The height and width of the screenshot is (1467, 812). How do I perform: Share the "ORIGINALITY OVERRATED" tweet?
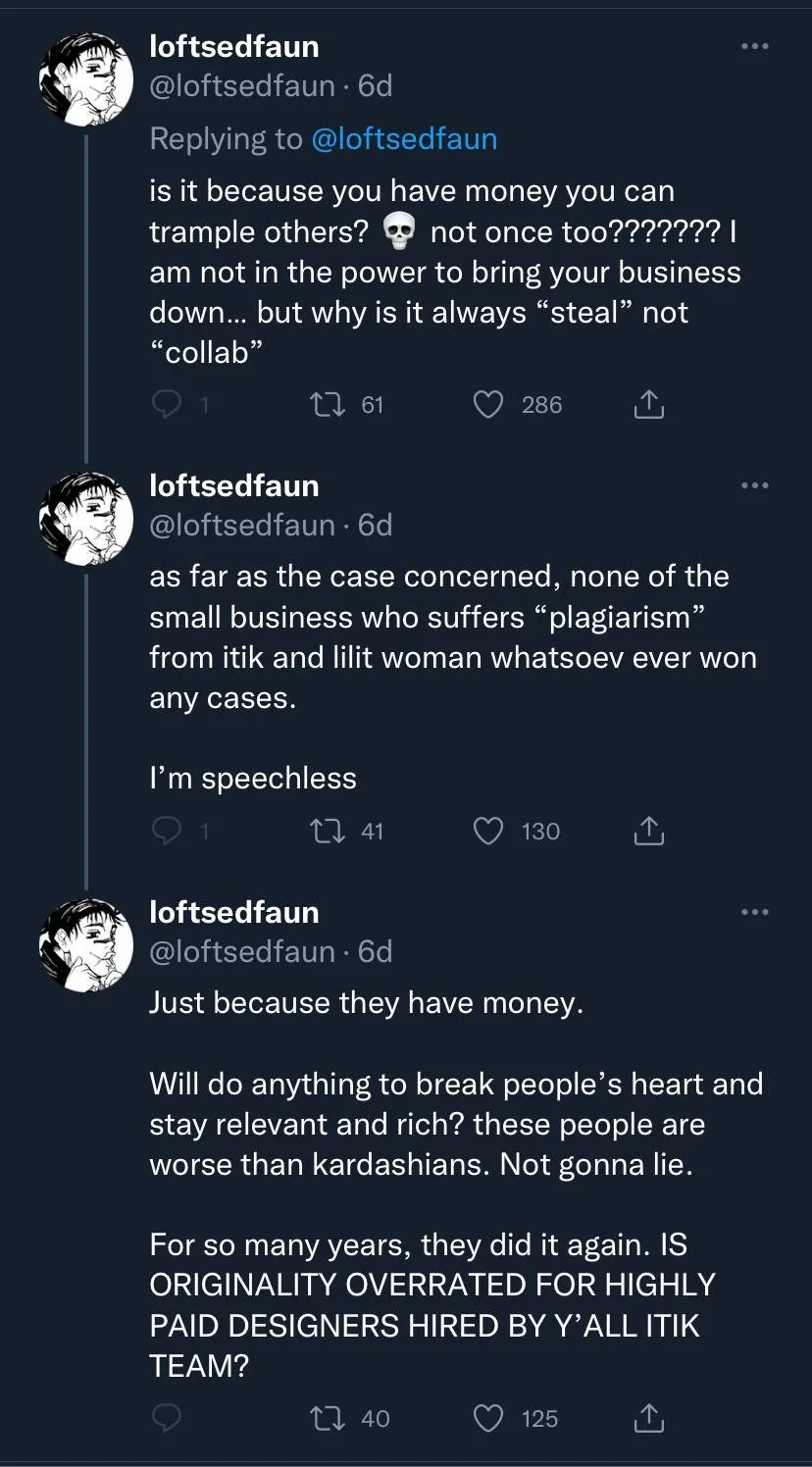pos(648,1418)
